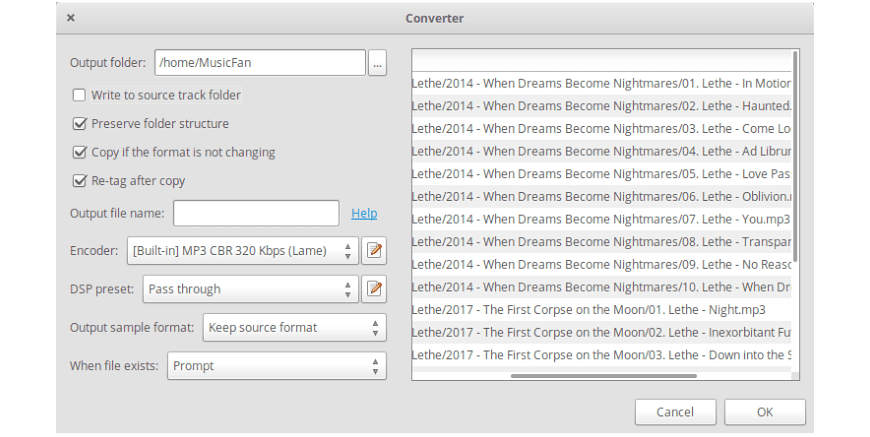Click the Output file name field
The height and width of the screenshot is (437, 870).
click(x=256, y=213)
